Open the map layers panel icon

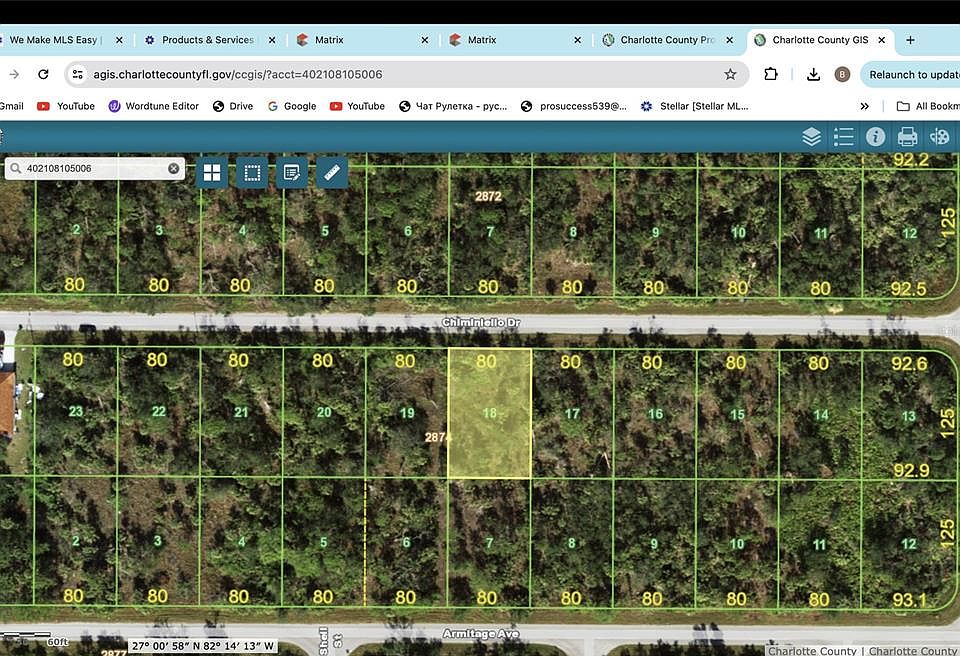click(x=811, y=137)
